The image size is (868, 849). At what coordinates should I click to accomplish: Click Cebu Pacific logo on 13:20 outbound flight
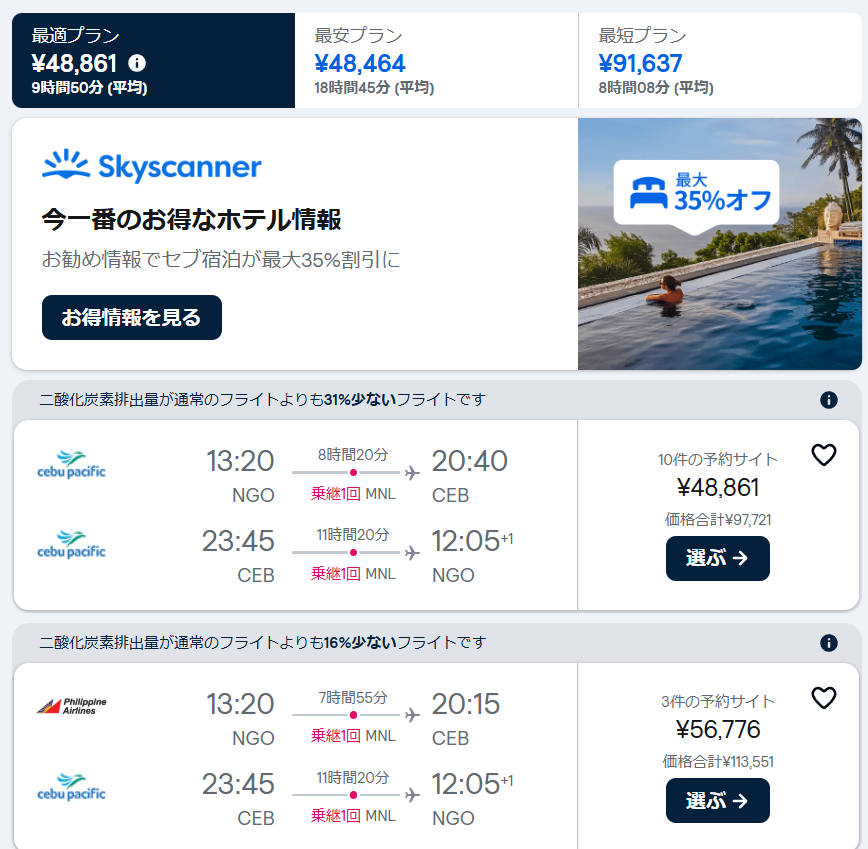[x=71, y=463]
